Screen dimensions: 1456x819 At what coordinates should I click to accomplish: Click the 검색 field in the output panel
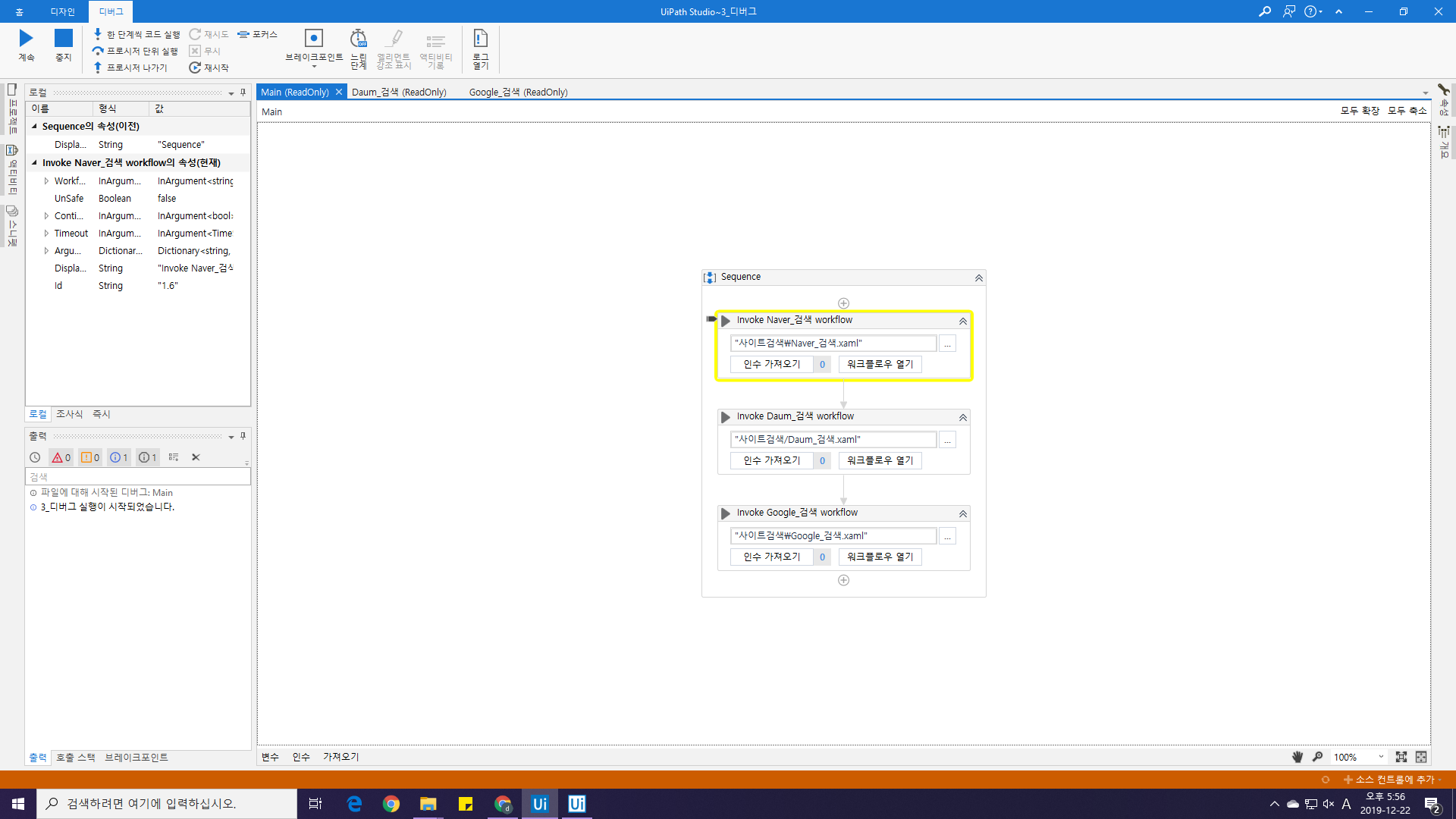[136, 477]
